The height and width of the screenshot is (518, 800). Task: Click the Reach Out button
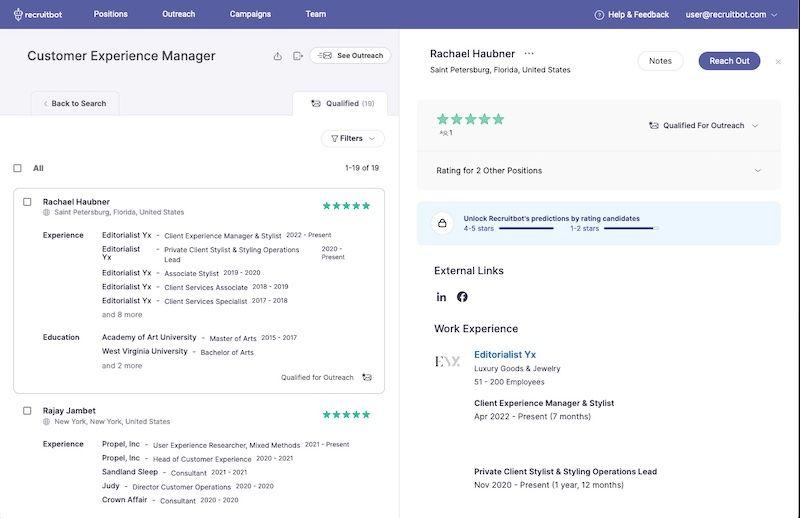[x=729, y=61]
